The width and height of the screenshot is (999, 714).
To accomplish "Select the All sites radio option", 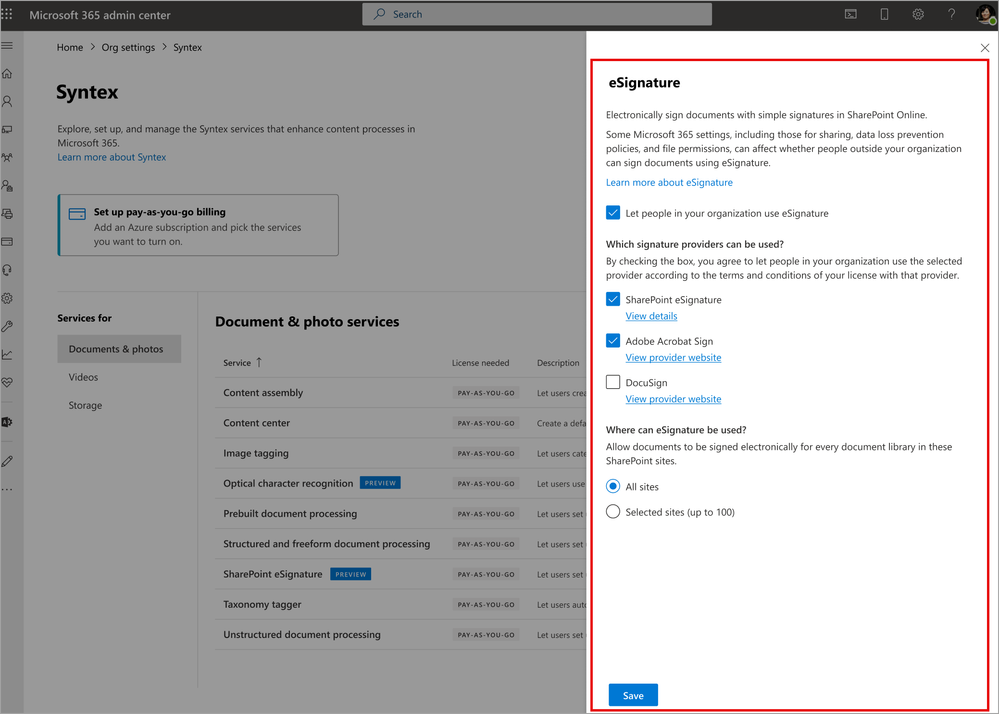I will pos(613,487).
